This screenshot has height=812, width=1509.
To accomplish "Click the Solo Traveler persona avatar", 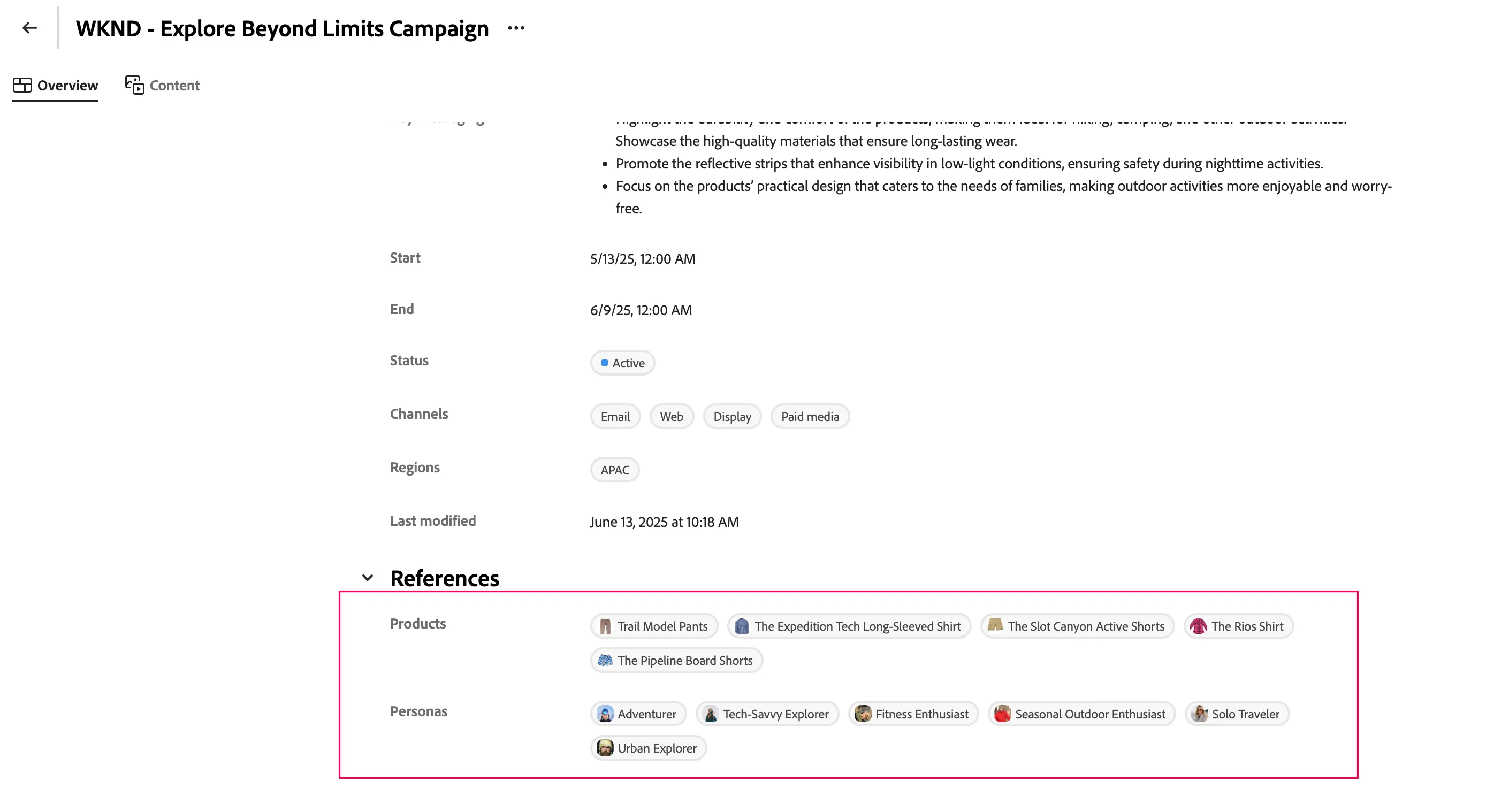I will [x=1199, y=714].
